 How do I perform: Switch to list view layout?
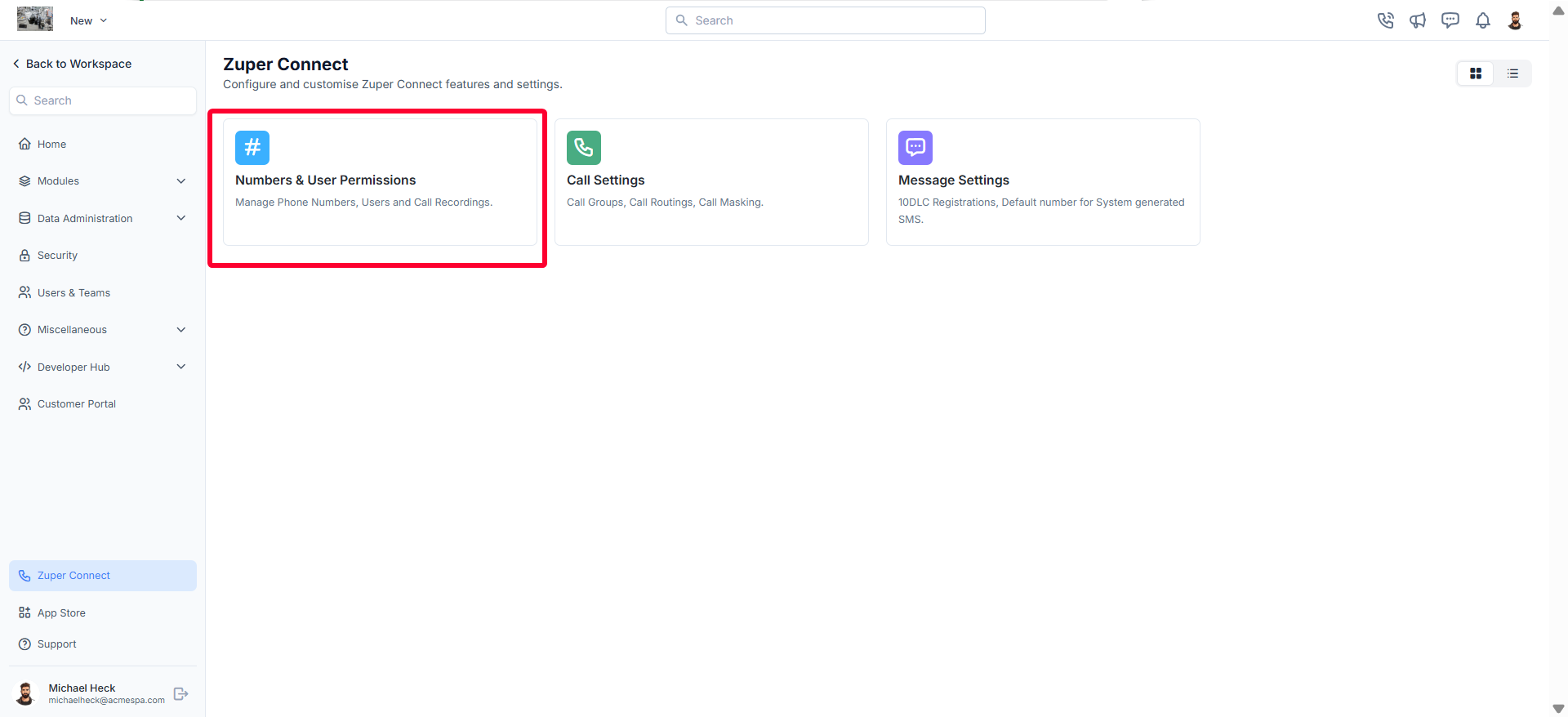point(1512,73)
